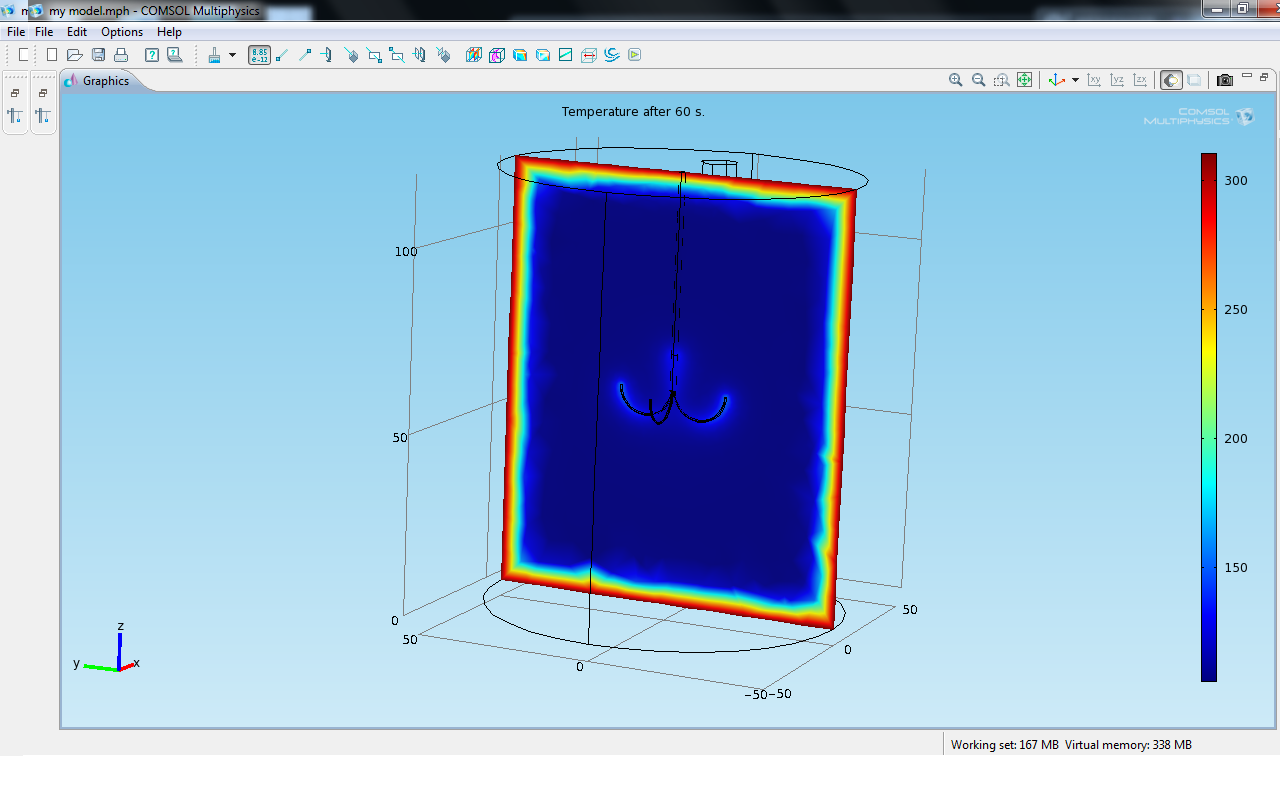Click the Save file icon
This screenshot has width=1280, height=800.
coord(98,55)
